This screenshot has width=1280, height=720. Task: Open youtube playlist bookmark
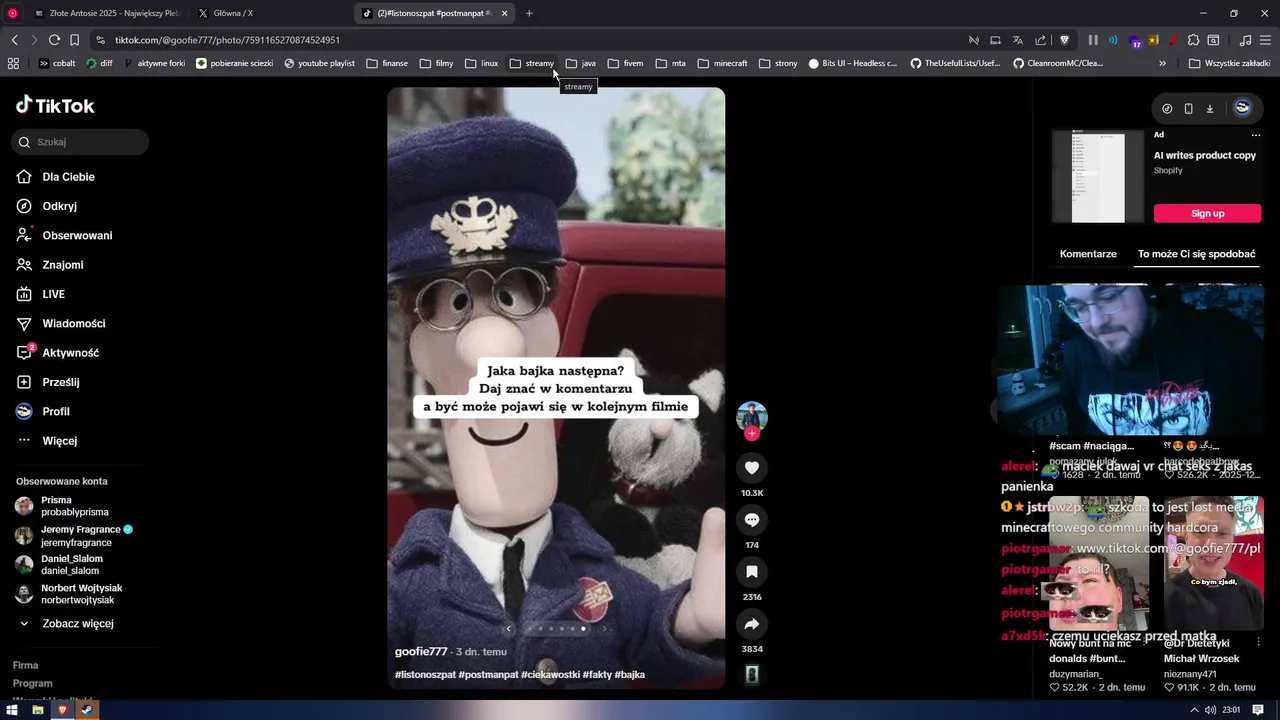click(x=319, y=63)
